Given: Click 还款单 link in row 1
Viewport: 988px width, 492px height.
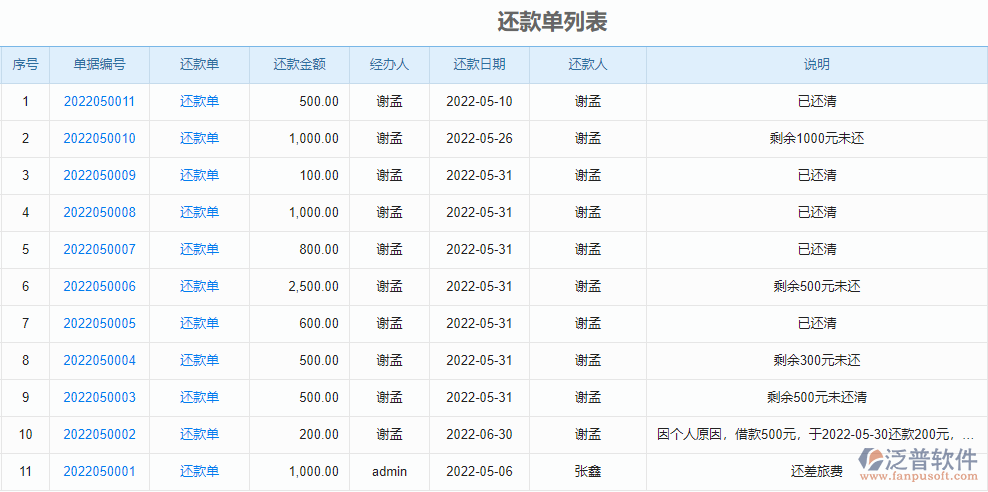Looking at the screenshot, I should pyautogui.click(x=199, y=101).
